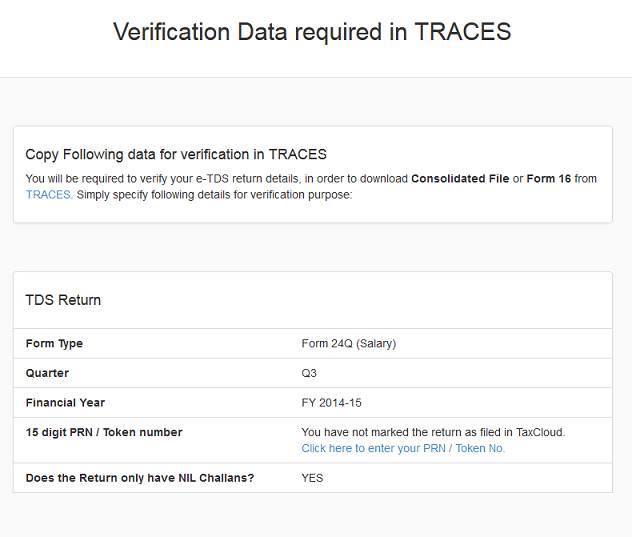Click 'Simply specify following details' instruction text
Image resolution: width=632 pixels, height=537 pixels.
click(x=214, y=195)
